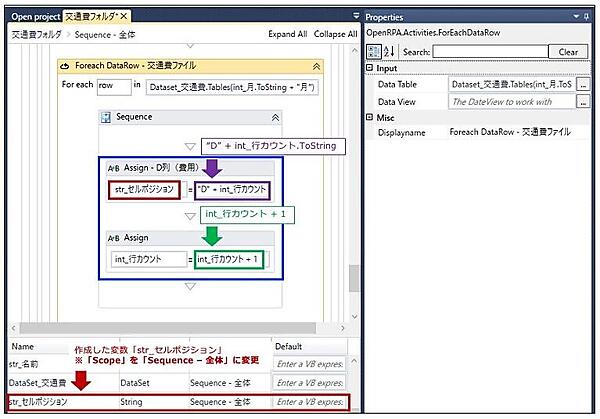The width and height of the screenshot is (600, 419).
Task: Enter default value for DataSet_交通費
Action: tap(309, 383)
